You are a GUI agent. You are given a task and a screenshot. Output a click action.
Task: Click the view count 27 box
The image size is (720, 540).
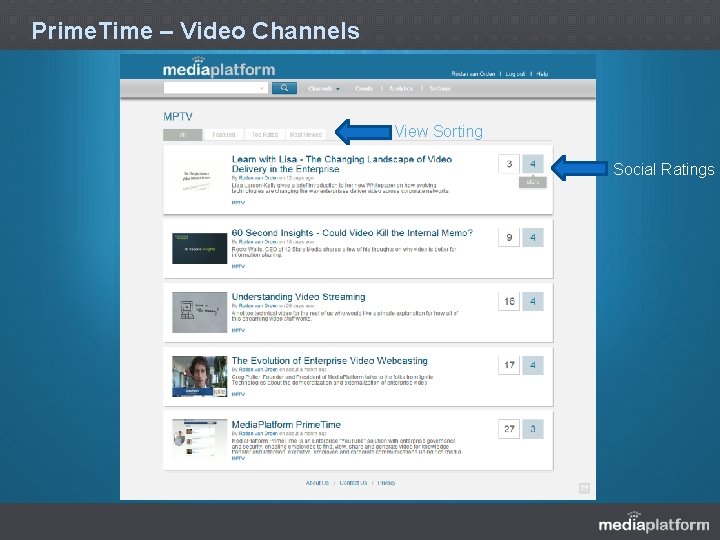click(x=509, y=429)
